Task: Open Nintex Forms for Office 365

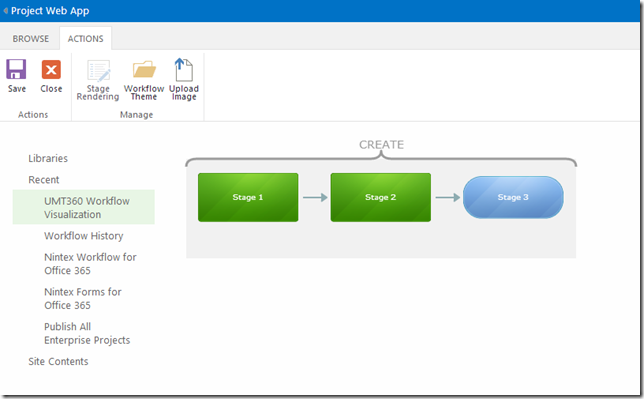Action: click(x=83, y=298)
